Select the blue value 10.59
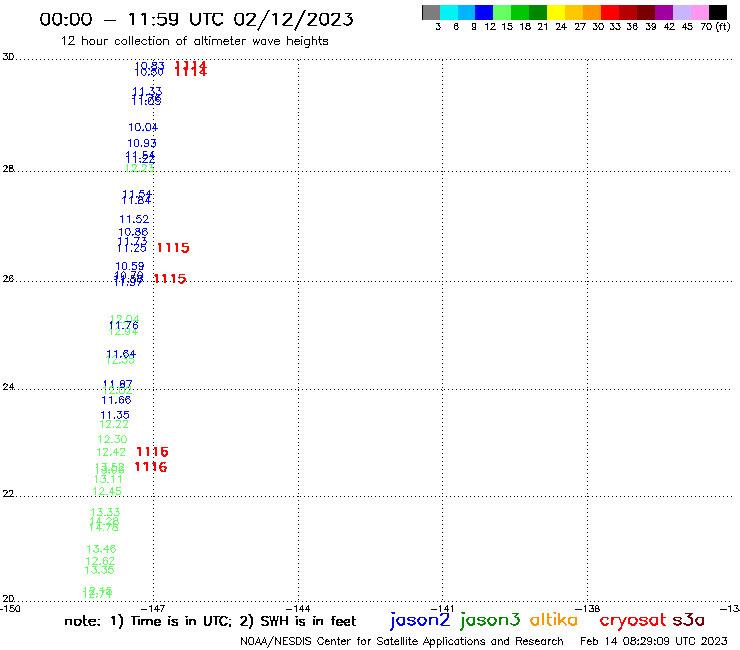 pos(130,266)
